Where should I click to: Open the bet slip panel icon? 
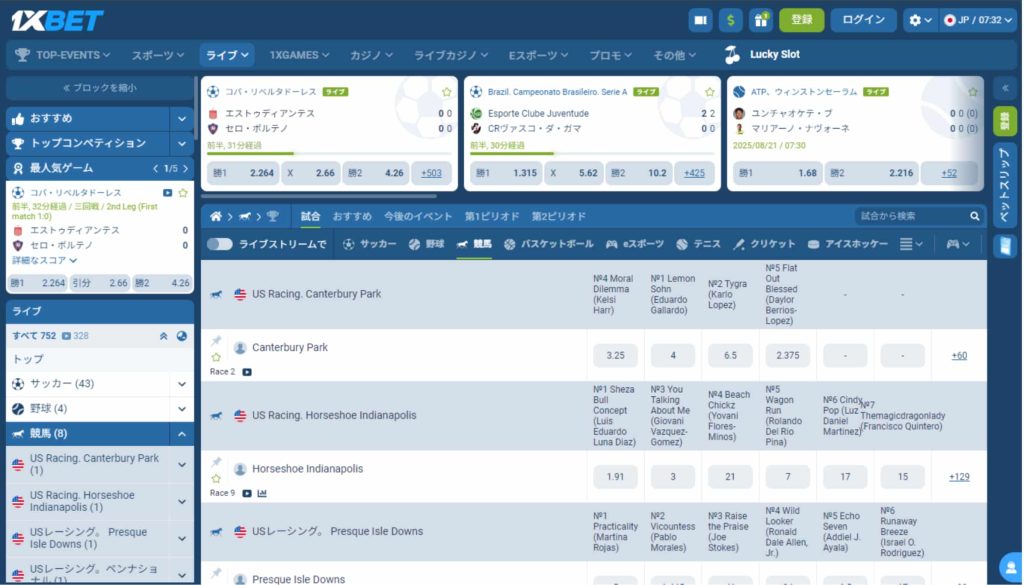1005,247
